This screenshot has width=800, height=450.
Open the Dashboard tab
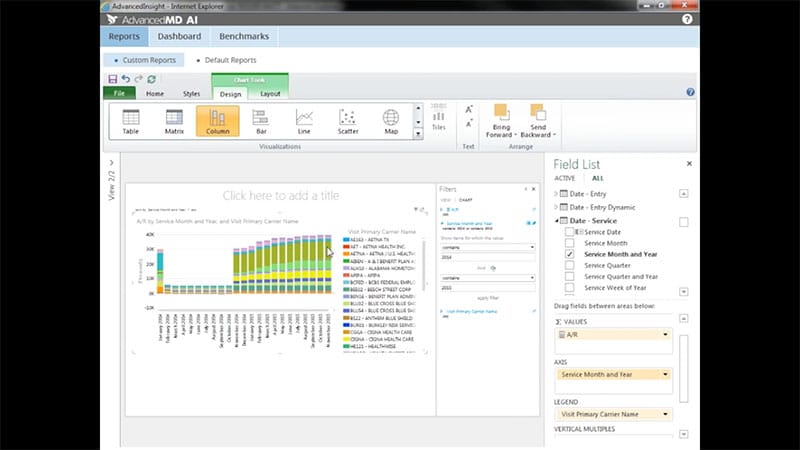[179, 36]
